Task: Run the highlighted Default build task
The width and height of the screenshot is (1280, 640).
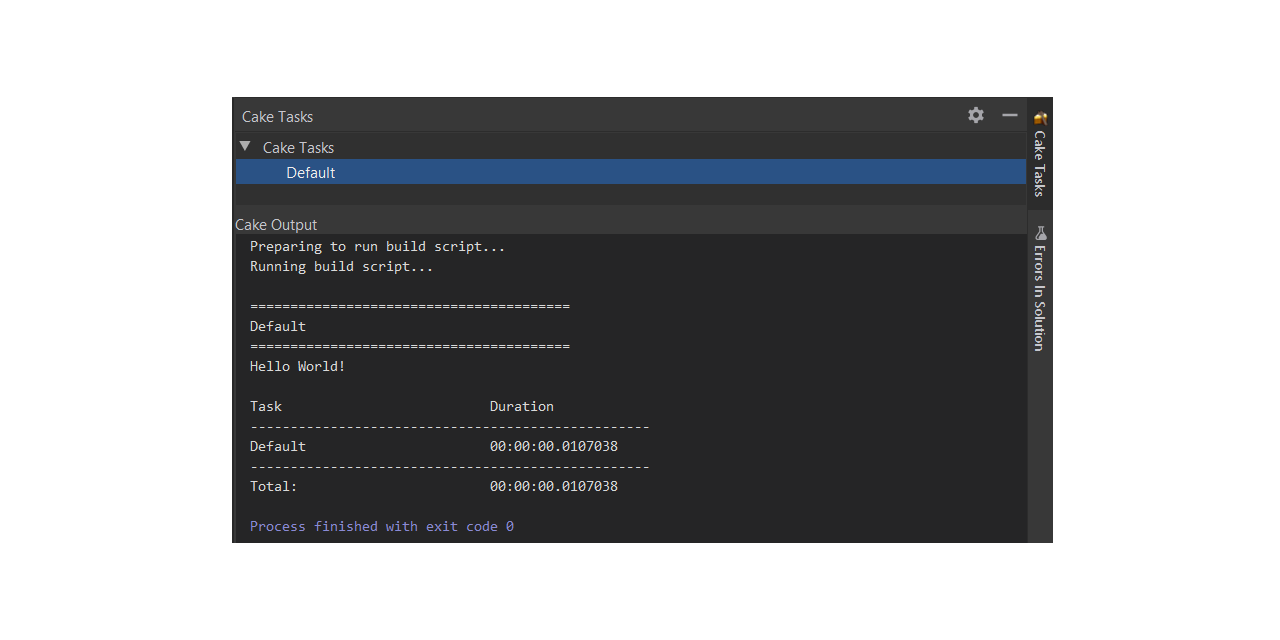Action: click(x=310, y=172)
